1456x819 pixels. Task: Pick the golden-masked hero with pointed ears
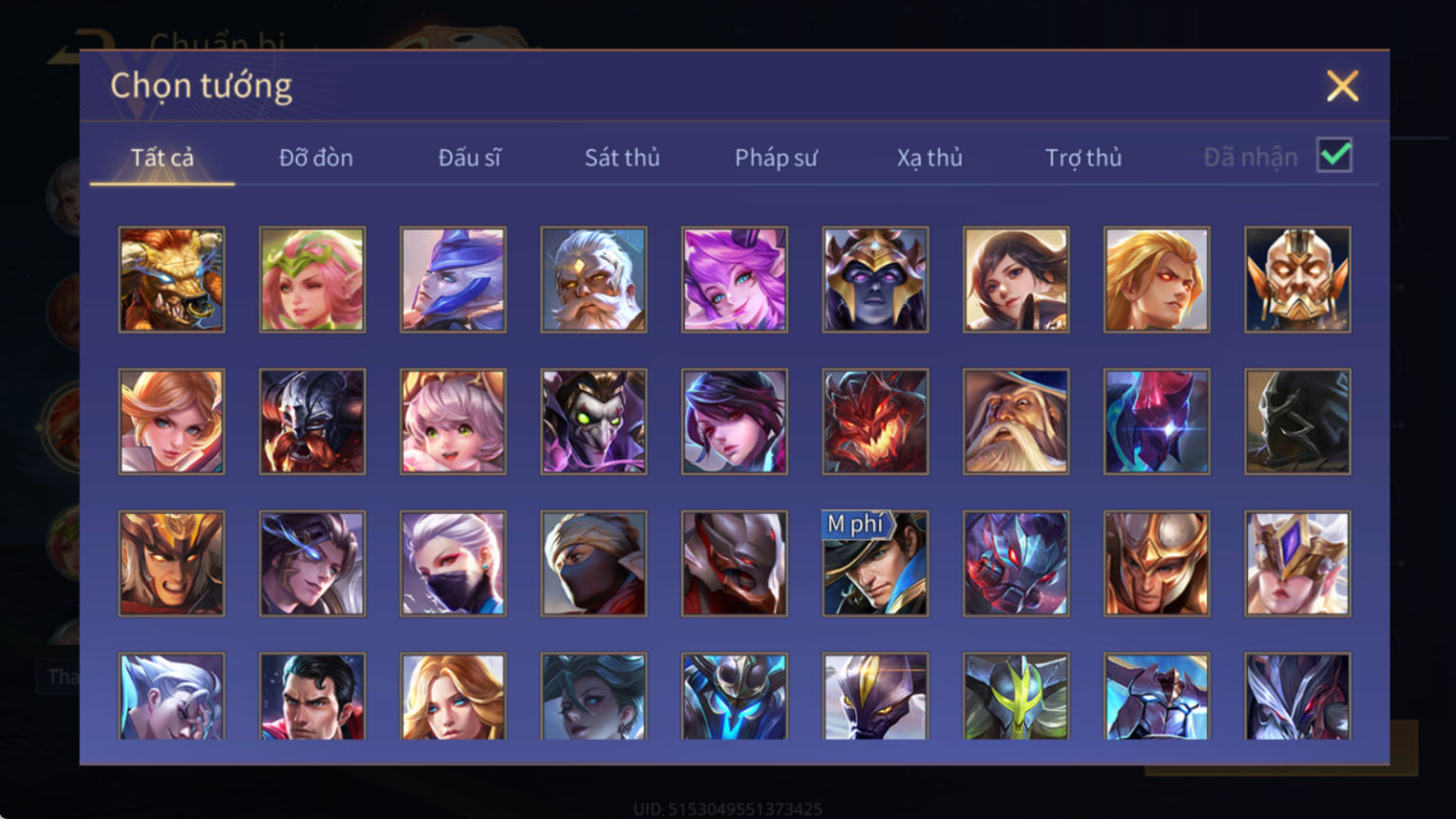point(1296,279)
